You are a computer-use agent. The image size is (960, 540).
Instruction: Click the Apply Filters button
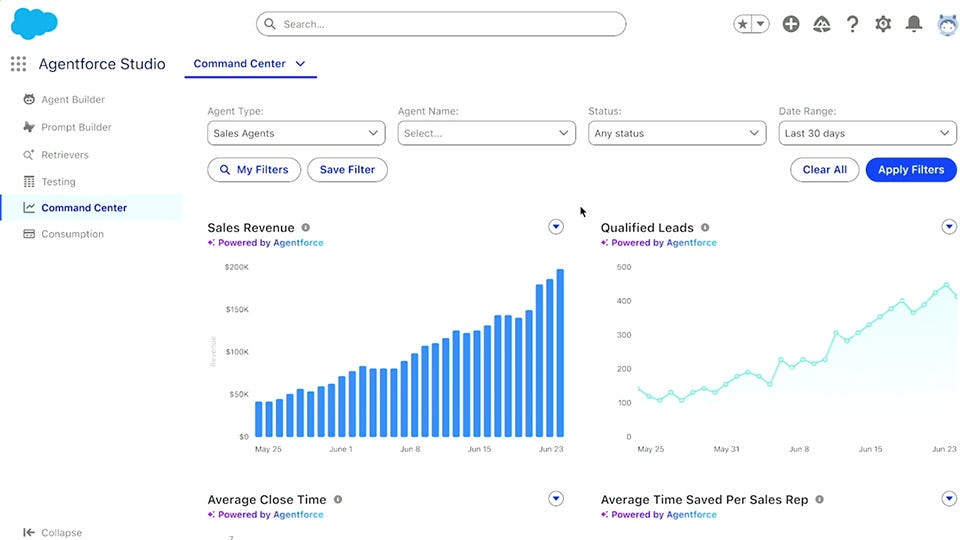[x=911, y=170]
